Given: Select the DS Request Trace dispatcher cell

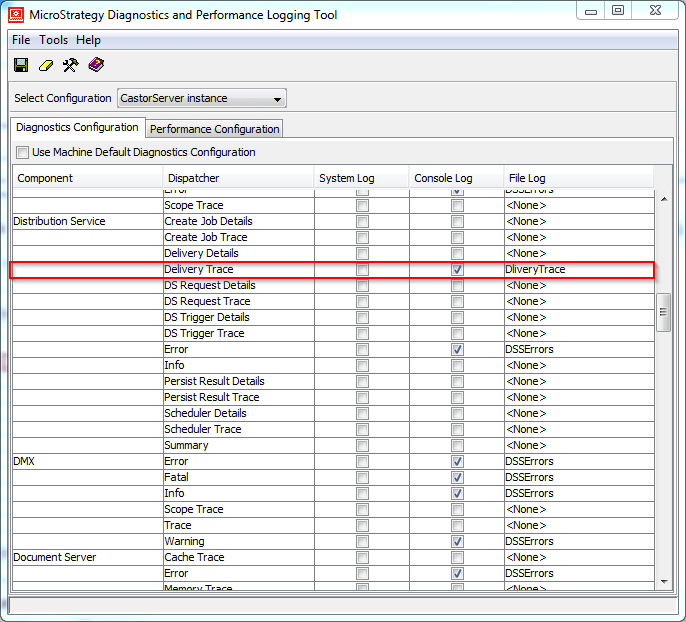Looking at the screenshot, I should [x=238, y=301].
